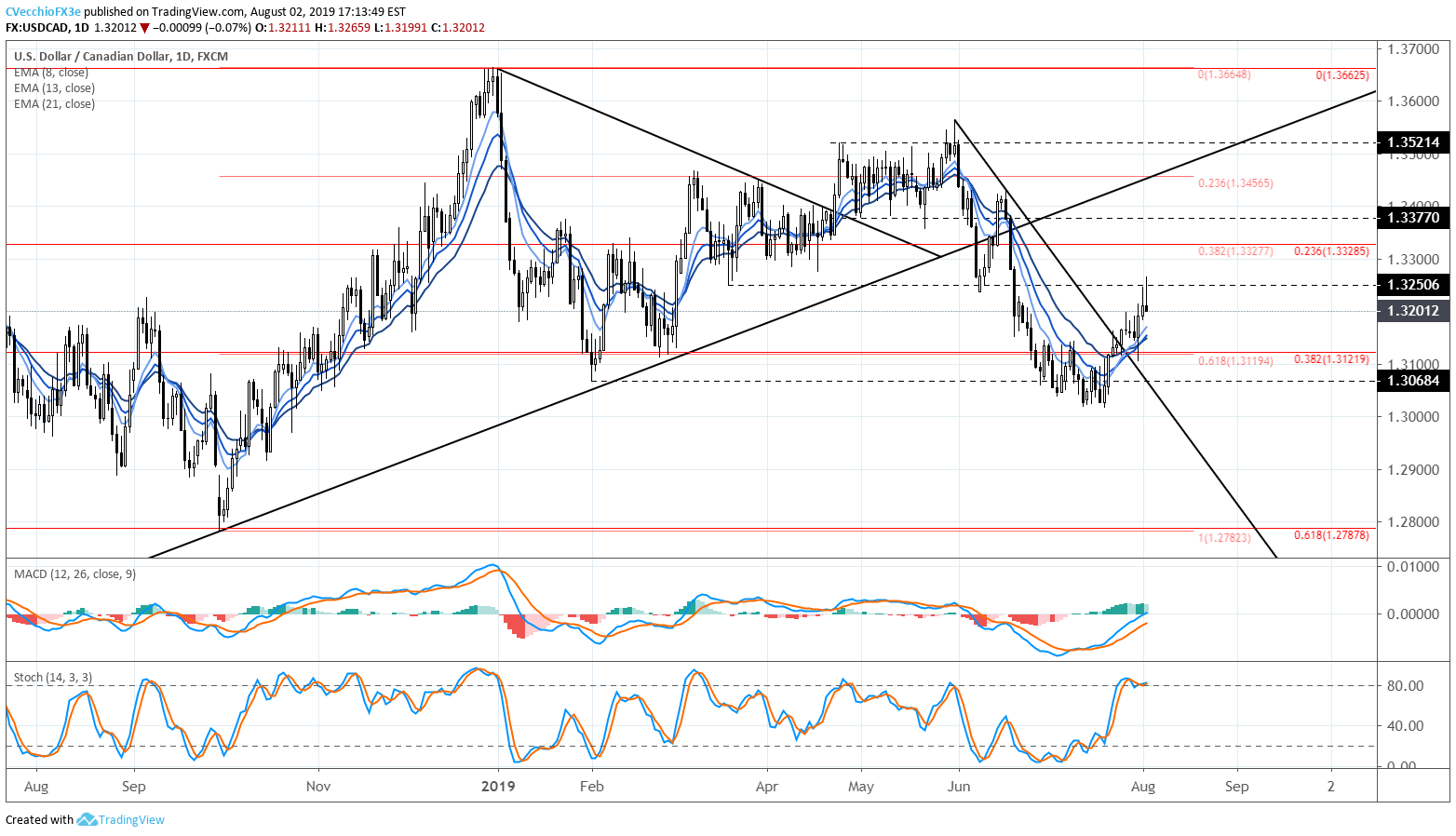Image resolution: width=1456 pixels, height=836 pixels.
Task: Click the 0.236(1.33285) Fibonacci label
Action: [x=1332, y=251]
